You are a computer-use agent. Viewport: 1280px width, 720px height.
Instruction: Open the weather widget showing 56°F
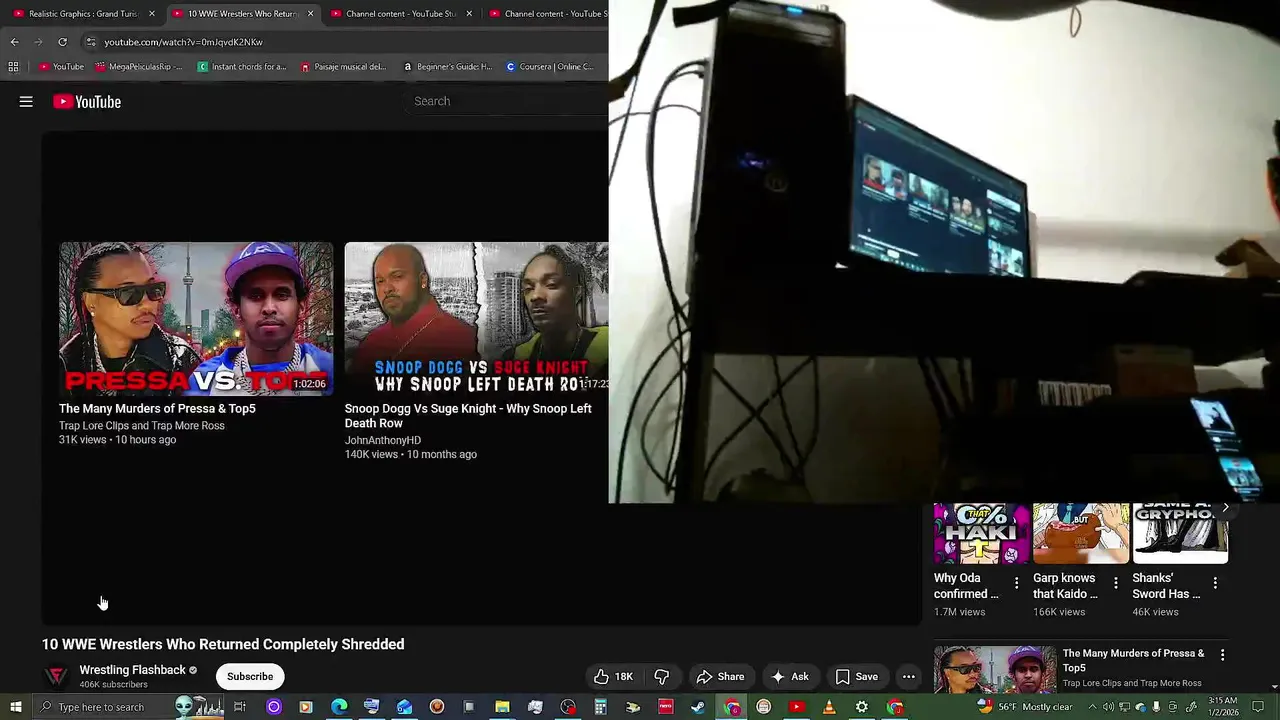(1024, 707)
